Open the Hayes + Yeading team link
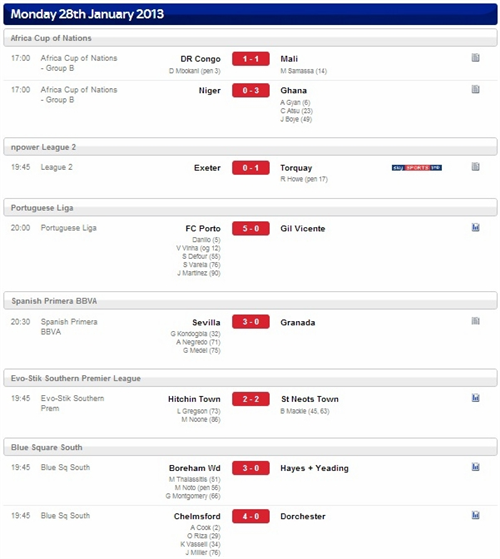The image size is (500, 559). pyautogui.click(x=314, y=468)
